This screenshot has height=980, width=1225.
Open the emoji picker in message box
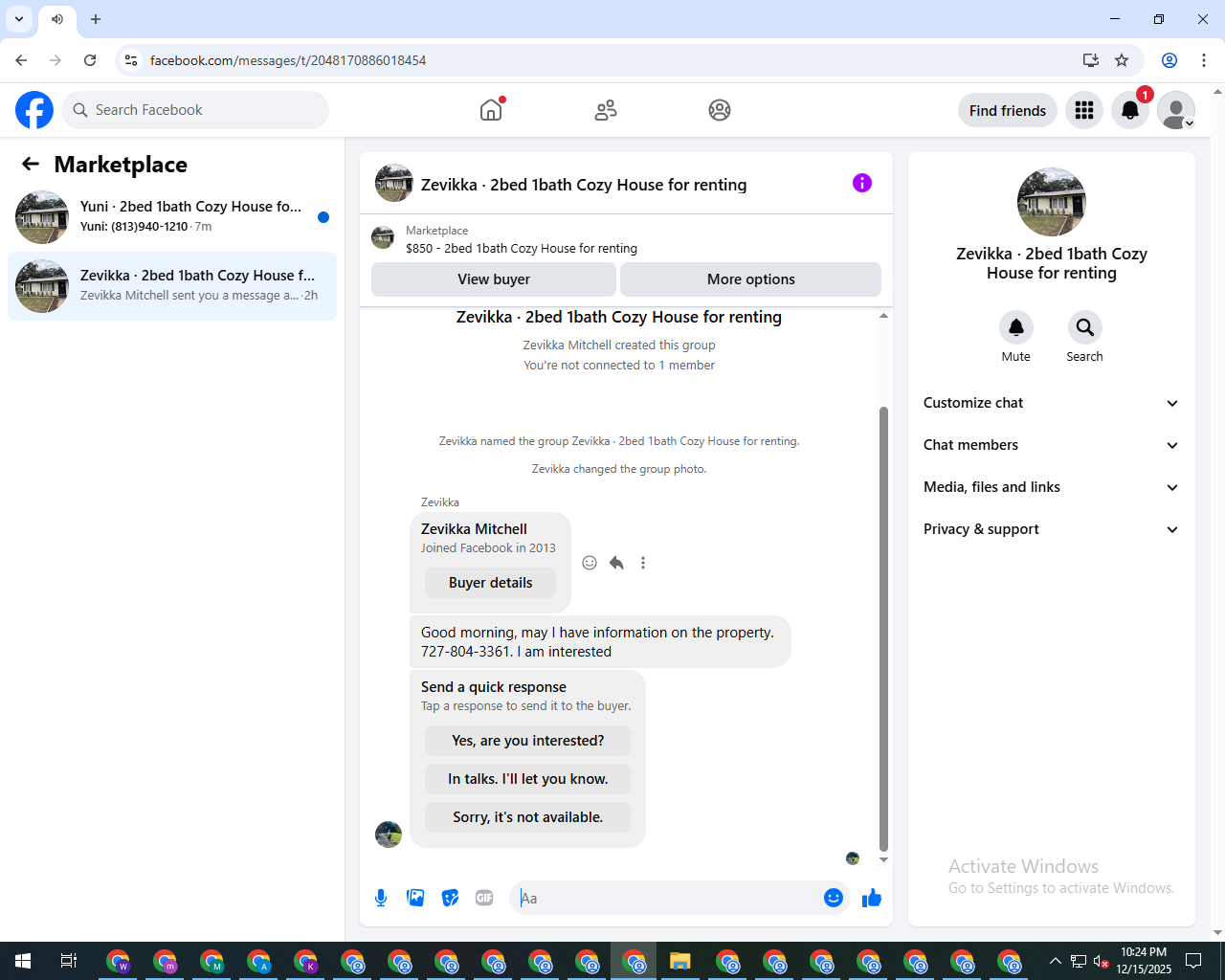834,898
